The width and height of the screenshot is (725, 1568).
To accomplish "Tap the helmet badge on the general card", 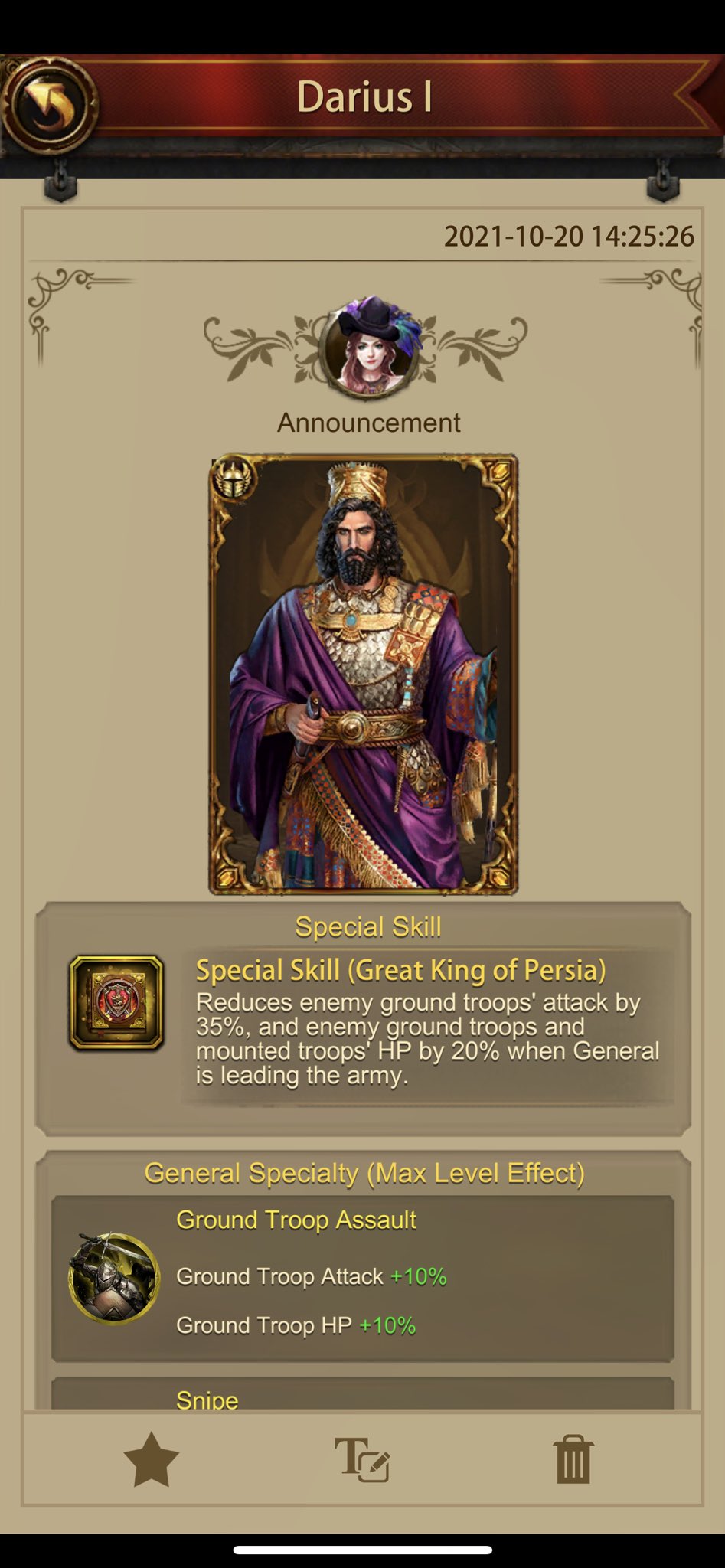I will click(x=233, y=479).
